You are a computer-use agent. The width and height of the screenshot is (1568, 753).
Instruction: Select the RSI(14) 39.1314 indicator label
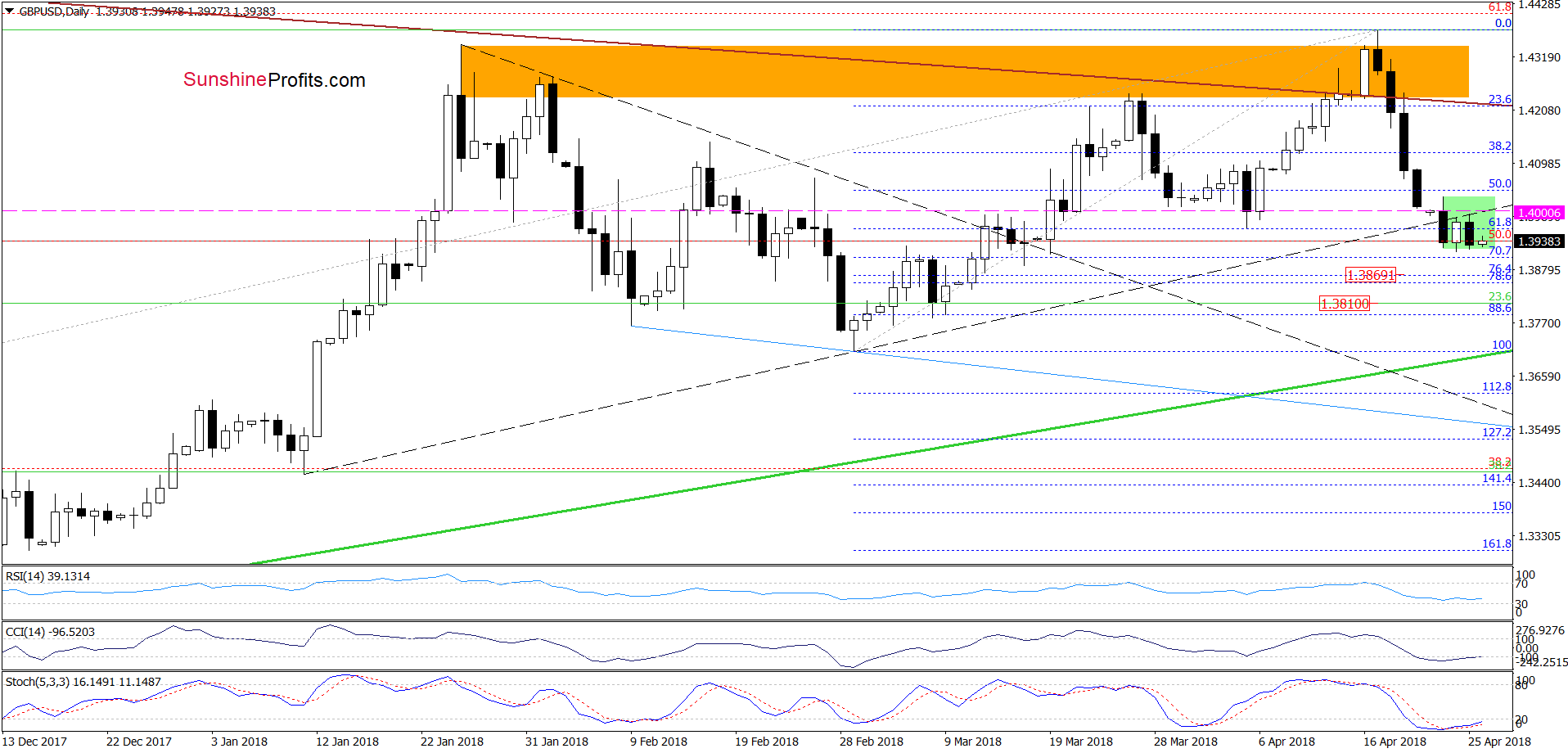click(47, 576)
